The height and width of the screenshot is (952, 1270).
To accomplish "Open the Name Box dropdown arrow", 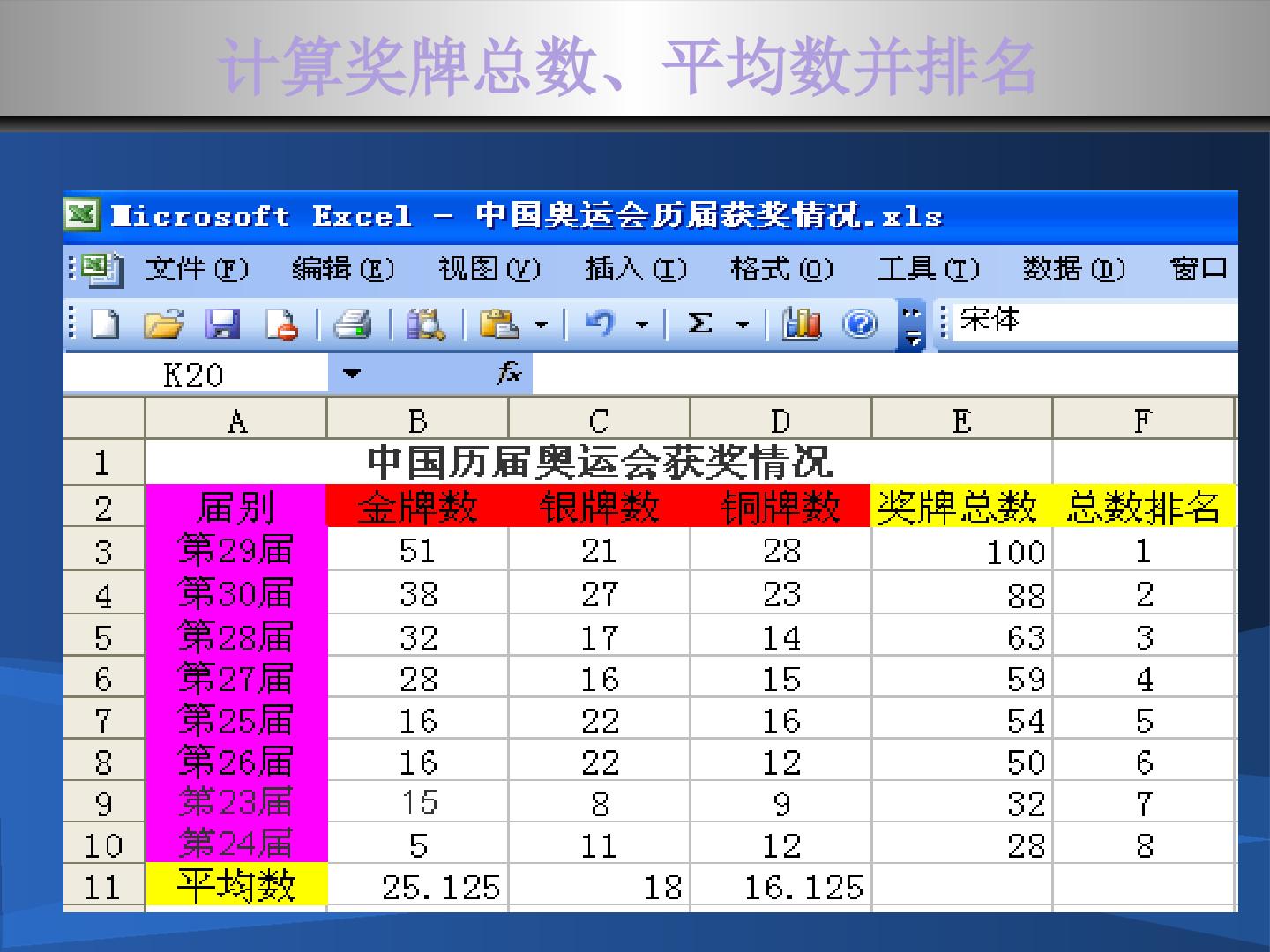I will (x=352, y=374).
